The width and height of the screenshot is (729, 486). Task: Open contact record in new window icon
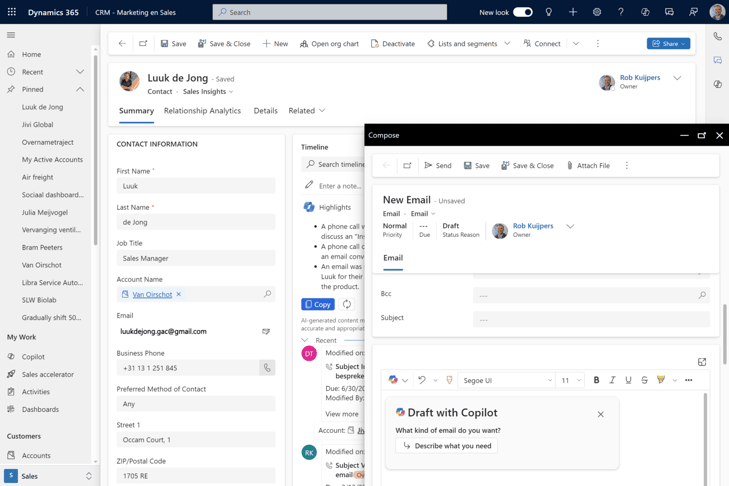(x=143, y=43)
